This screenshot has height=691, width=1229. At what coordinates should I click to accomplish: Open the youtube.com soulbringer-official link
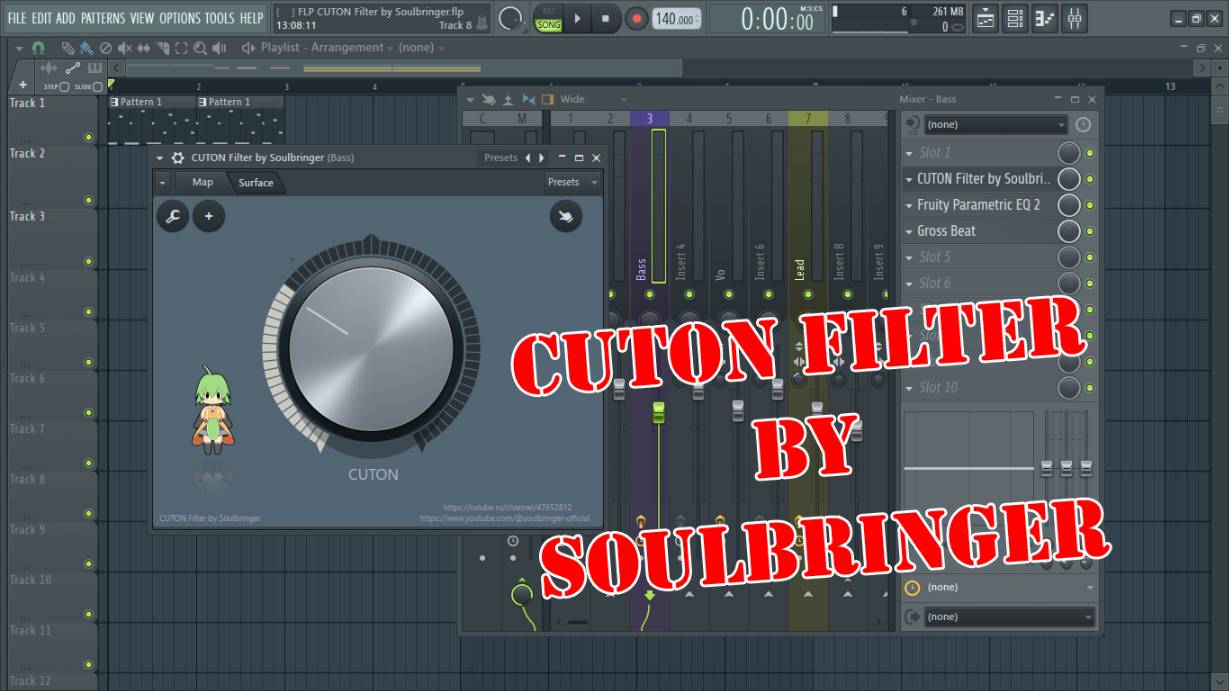(x=505, y=518)
